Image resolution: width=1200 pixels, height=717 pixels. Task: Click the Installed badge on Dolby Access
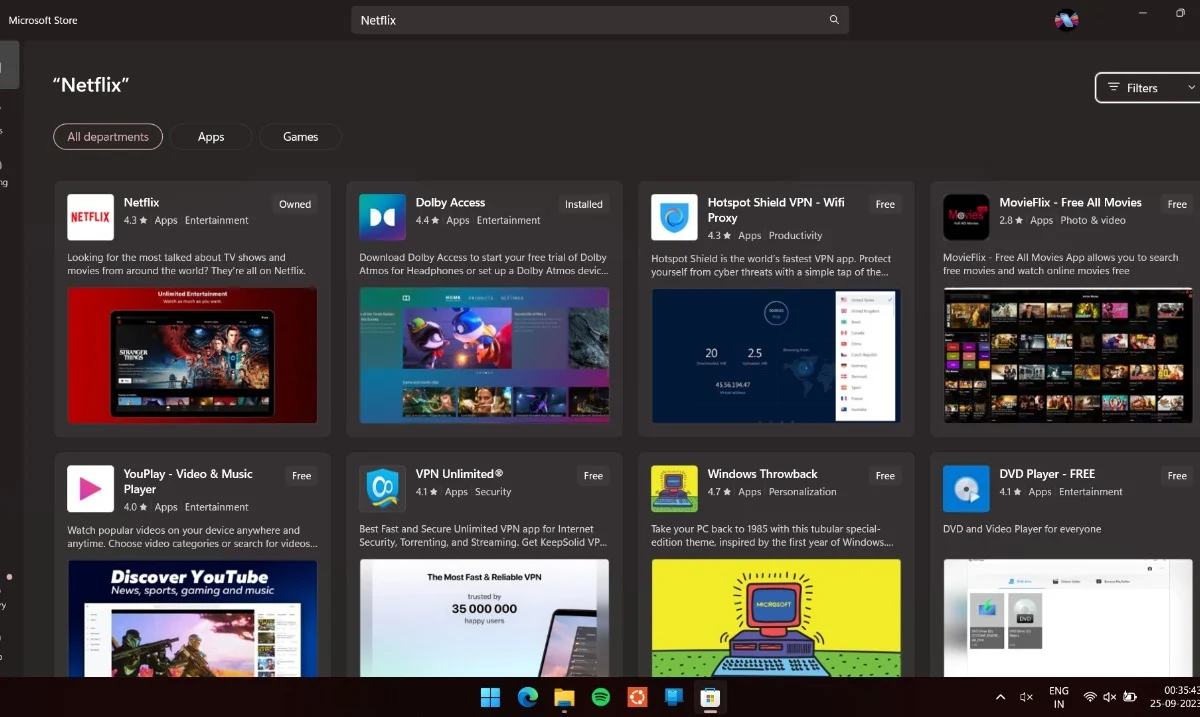(x=583, y=204)
